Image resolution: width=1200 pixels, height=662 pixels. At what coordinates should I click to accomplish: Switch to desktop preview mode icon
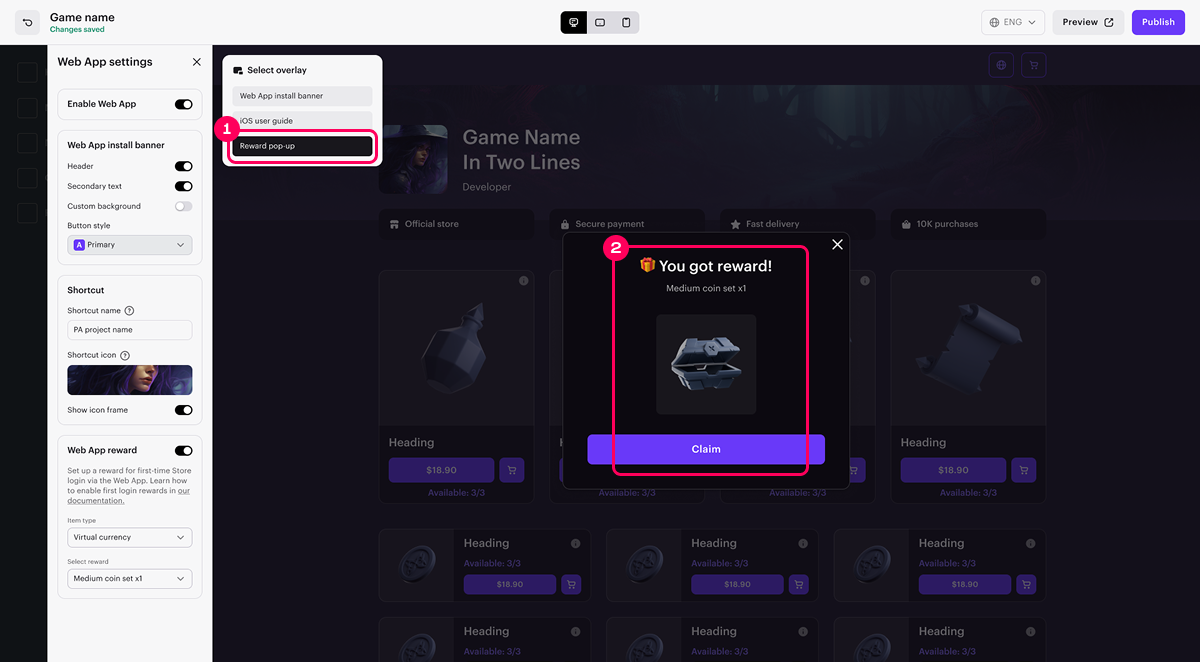pyautogui.click(x=574, y=22)
